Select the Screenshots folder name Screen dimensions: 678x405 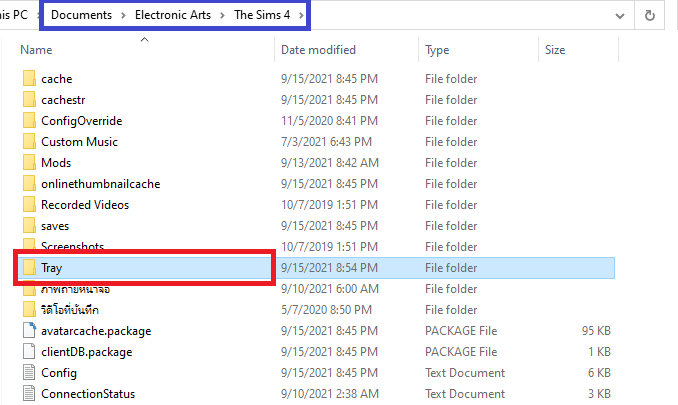[73, 246]
